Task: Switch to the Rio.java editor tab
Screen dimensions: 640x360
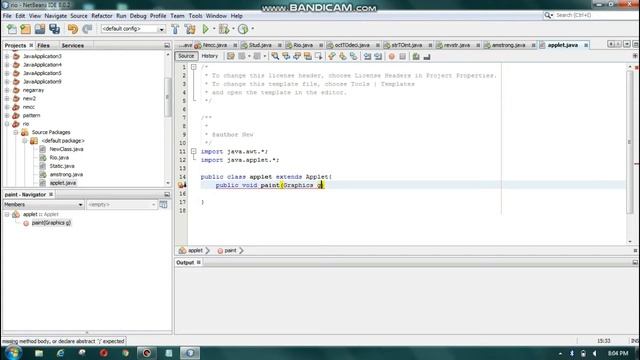Action: (x=303, y=45)
